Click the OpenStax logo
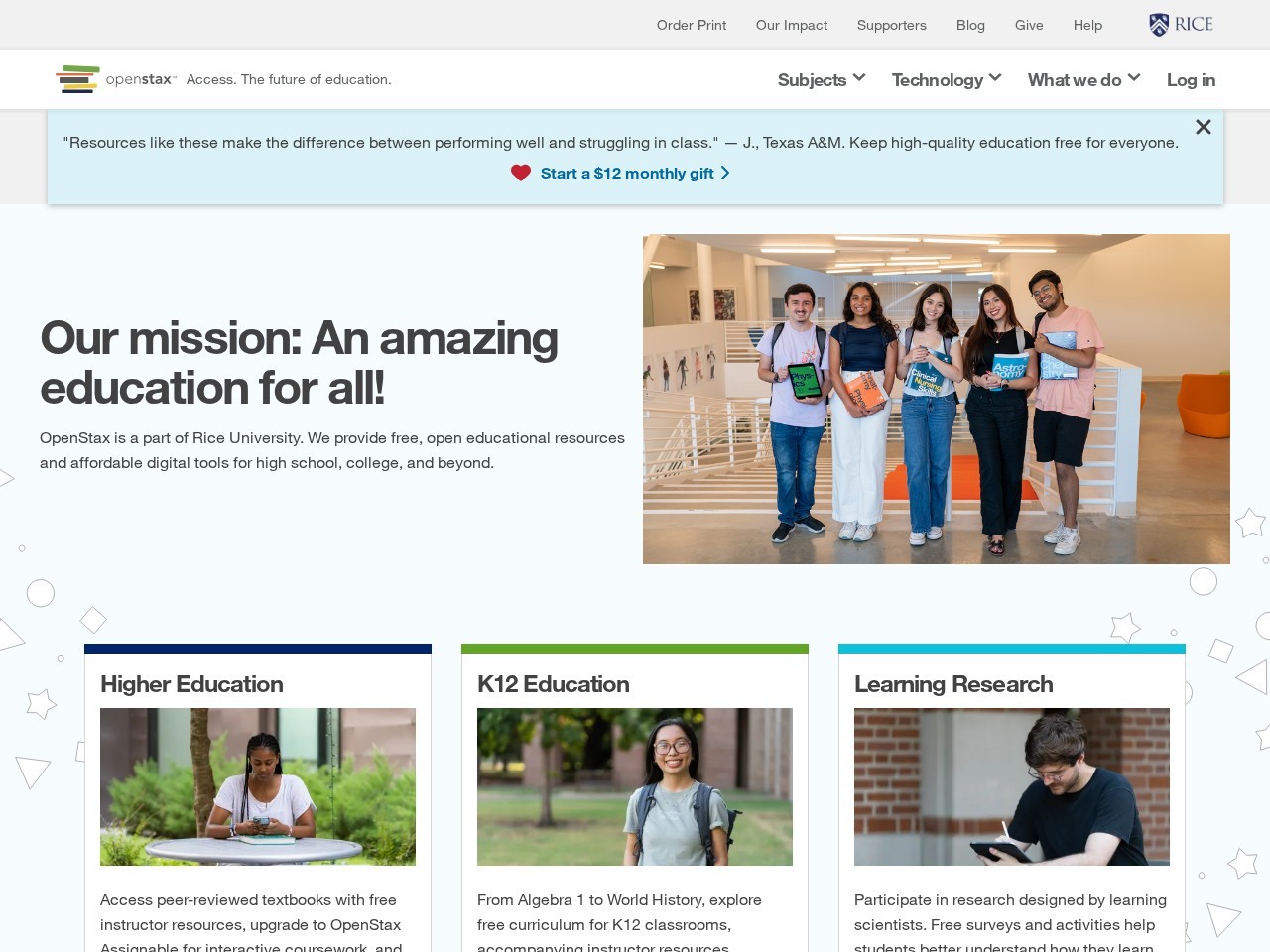This screenshot has width=1270, height=952. click(115, 79)
